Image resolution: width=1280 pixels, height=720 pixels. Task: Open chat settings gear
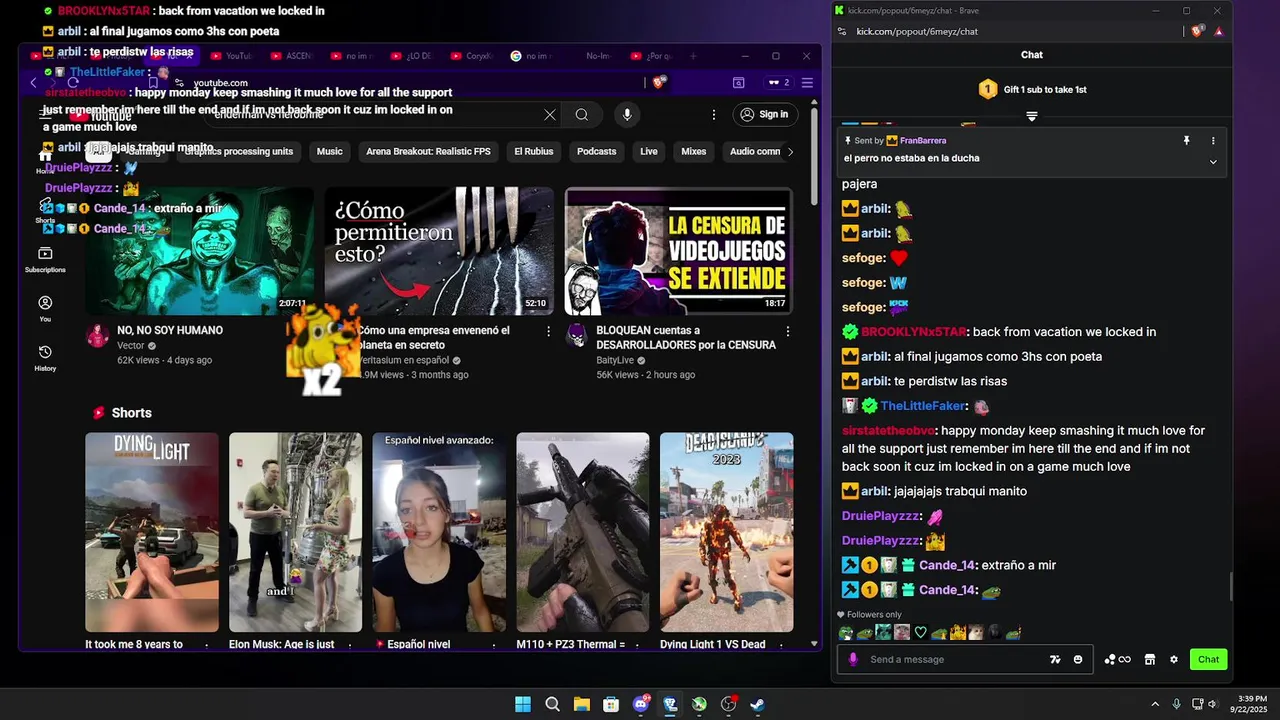pyautogui.click(x=1174, y=659)
